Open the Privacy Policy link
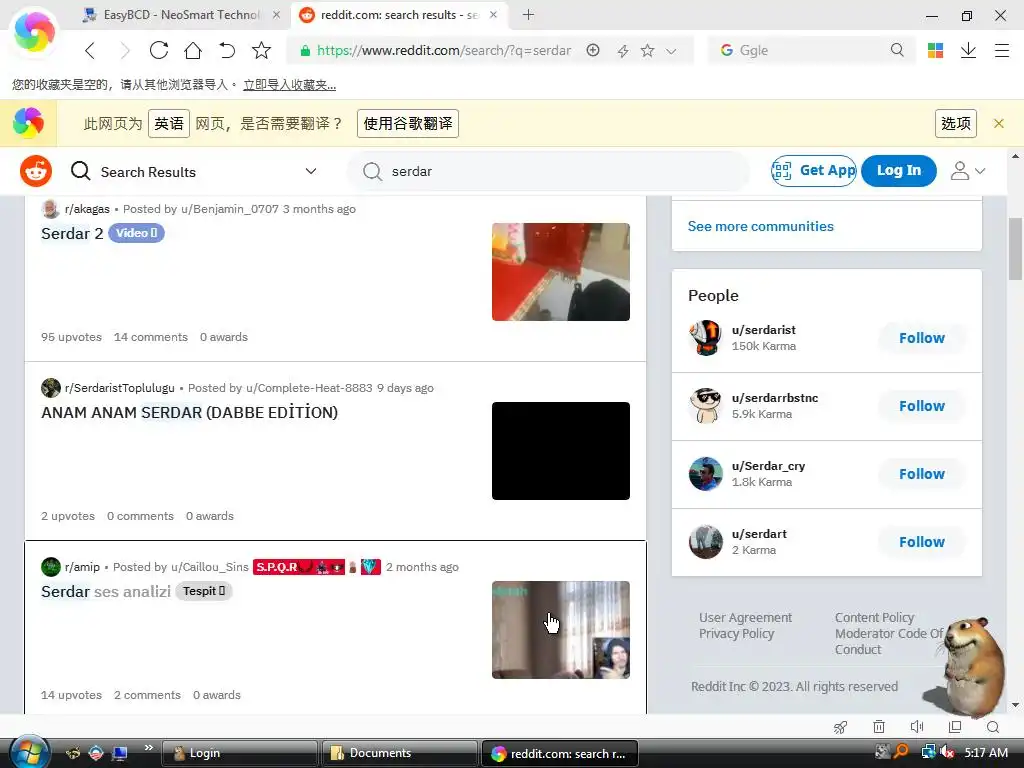Image resolution: width=1024 pixels, height=768 pixels. click(x=736, y=633)
